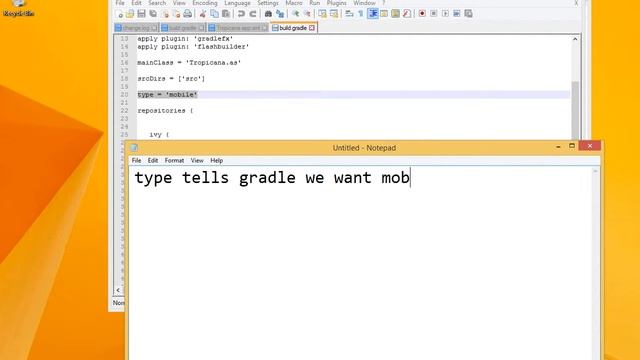Open the Notepad Edit menu
Screen dimensions: 640x360
tap(153, 160)
